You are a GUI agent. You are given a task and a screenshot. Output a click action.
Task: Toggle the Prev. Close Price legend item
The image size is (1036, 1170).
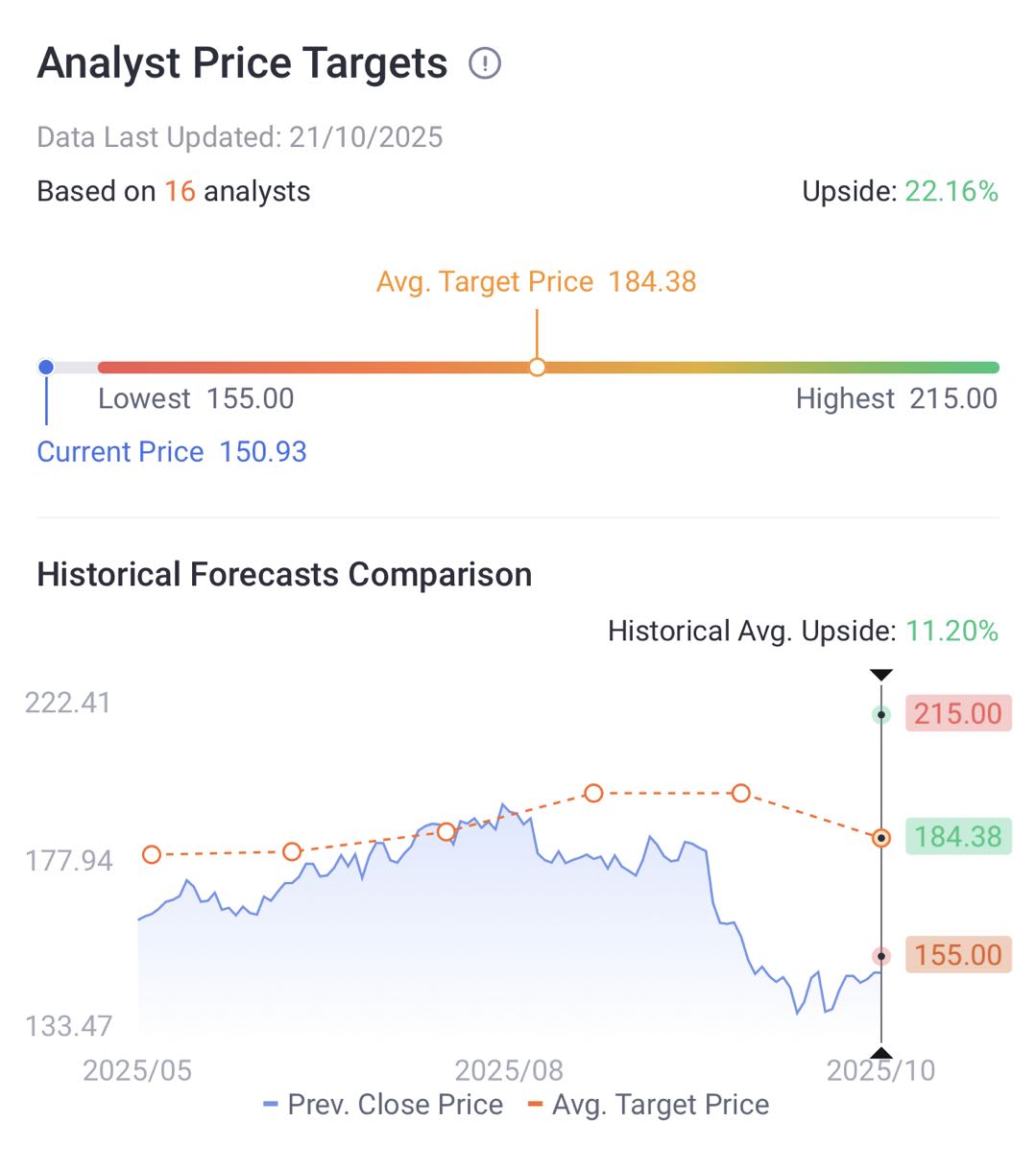[x=384, y=1105]
